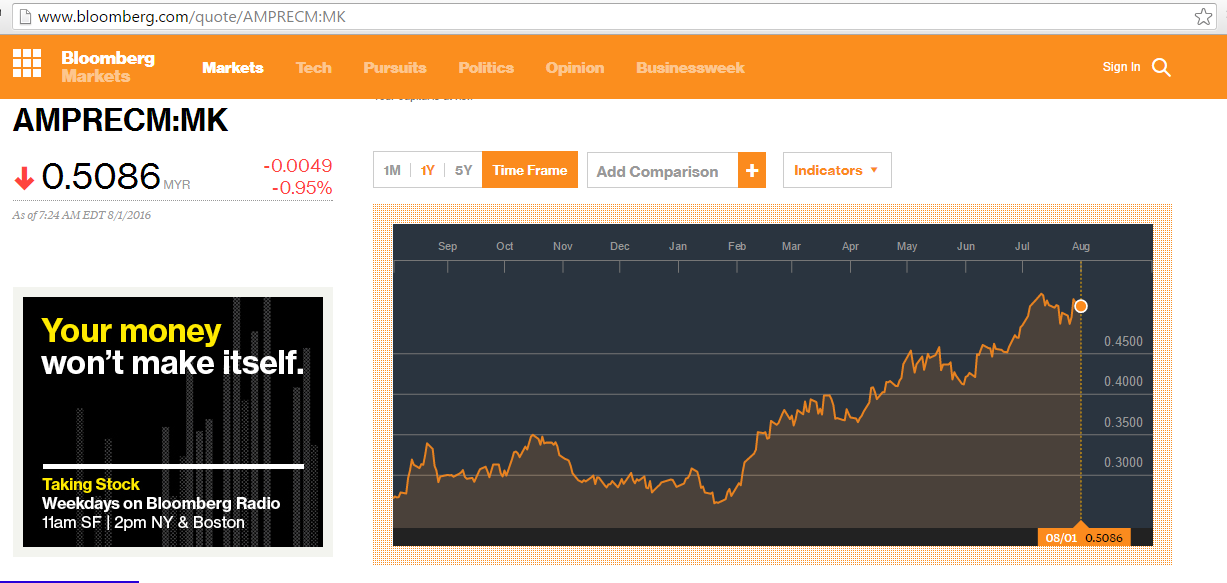
Task: Click the 0.5086 price value
Action: 101,177
